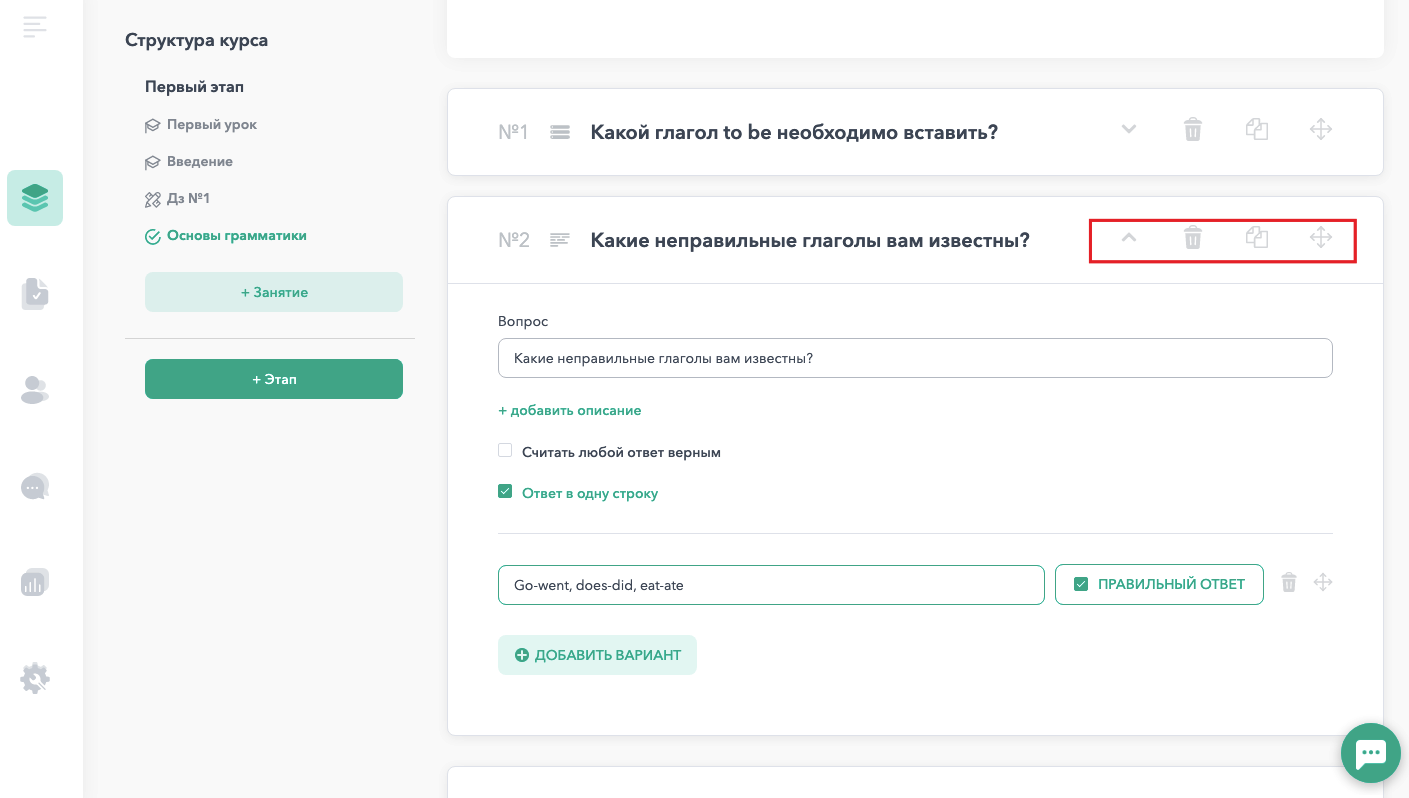Open the document checkmark icon in sidebar

[x=35, y=294]
